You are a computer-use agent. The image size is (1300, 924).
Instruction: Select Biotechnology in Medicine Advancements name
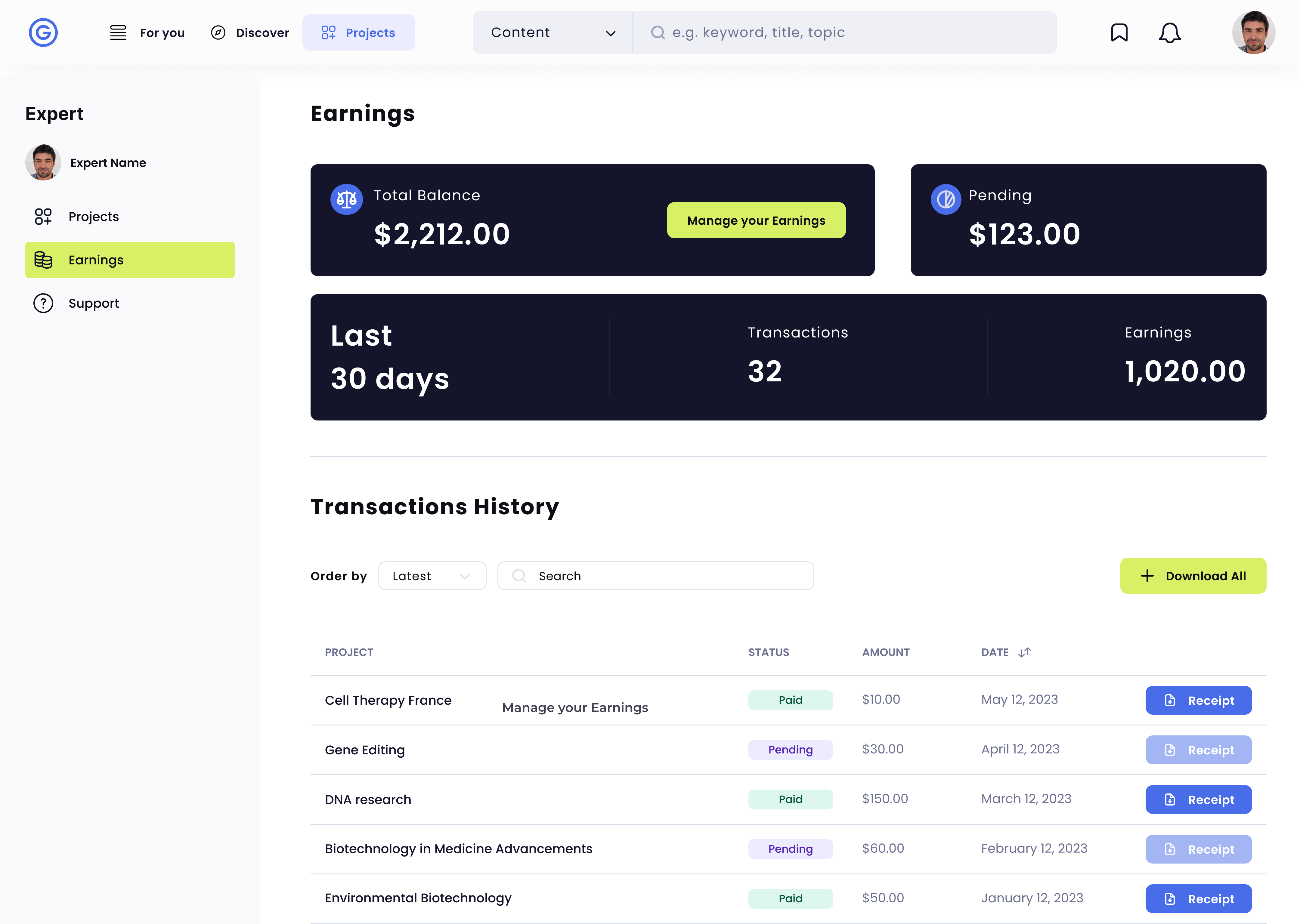[x=459, y=849]
